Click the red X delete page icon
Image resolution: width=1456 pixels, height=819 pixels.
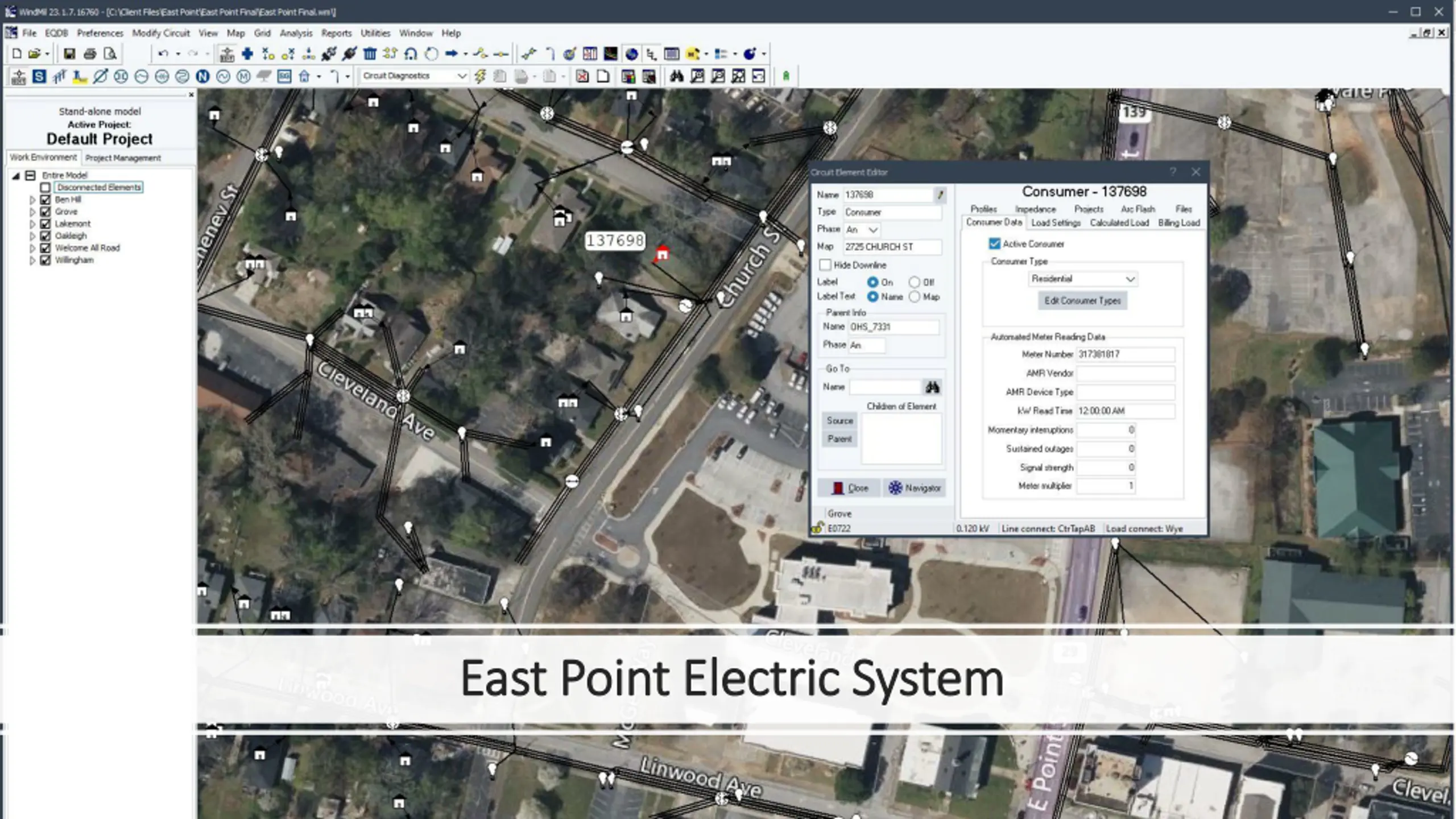pyautogui.click(x=582, y=76)
